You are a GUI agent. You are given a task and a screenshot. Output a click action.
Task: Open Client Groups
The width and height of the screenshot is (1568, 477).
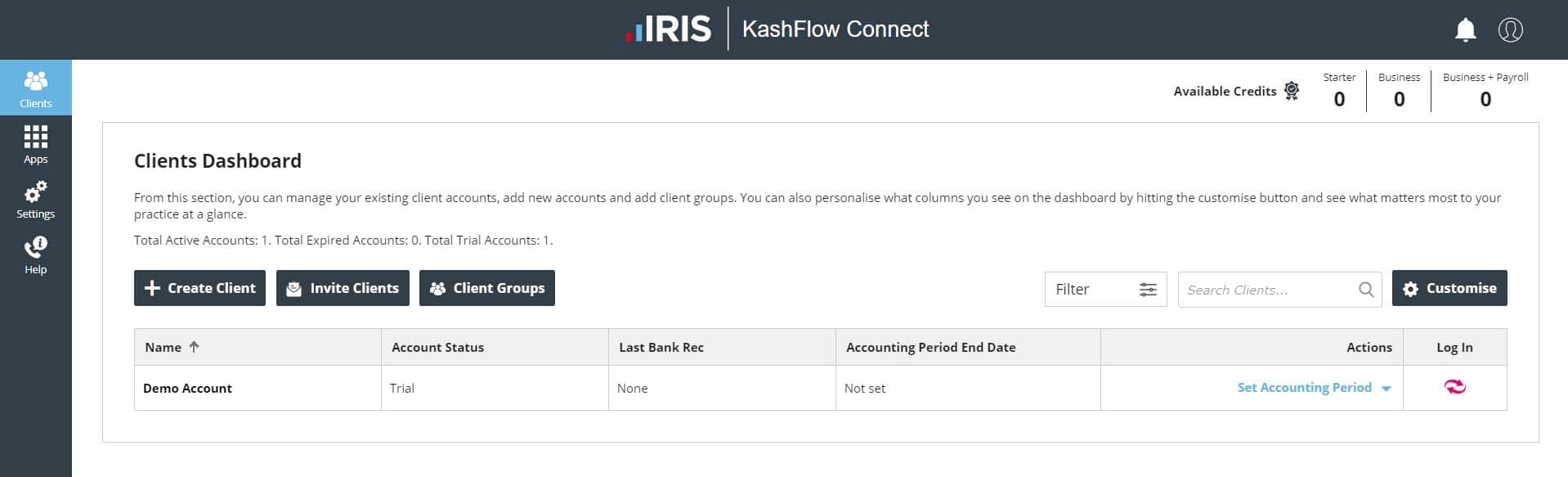tap(486, 288)
